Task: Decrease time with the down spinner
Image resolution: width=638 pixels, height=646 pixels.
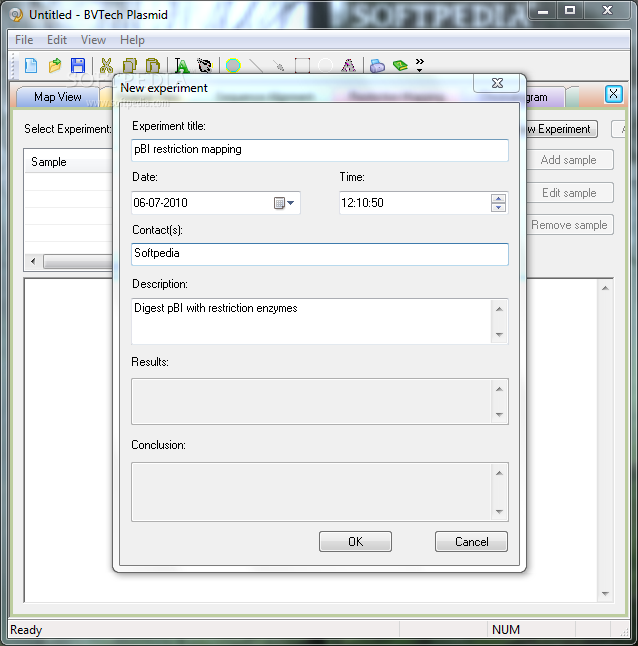Action: click(498, 207)
